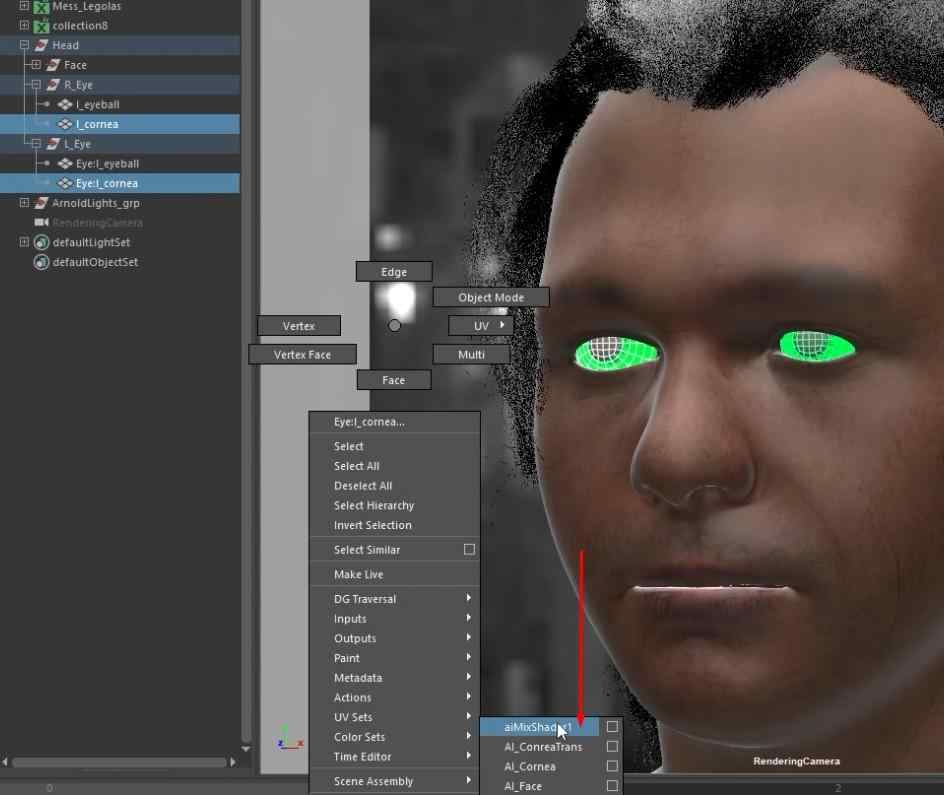
Task: Select the l_eyeball row in outliner
Action: click(120, 105)
